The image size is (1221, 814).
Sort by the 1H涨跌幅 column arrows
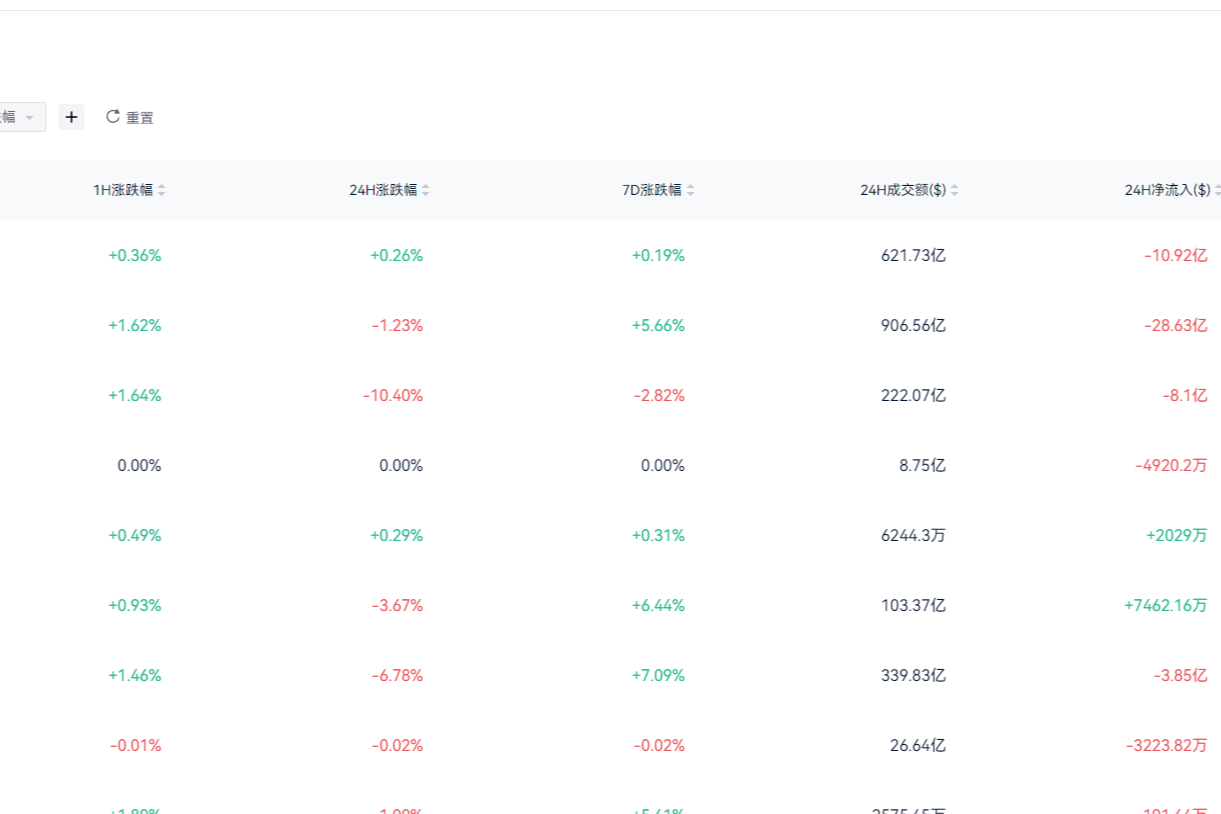coord(162,190)
